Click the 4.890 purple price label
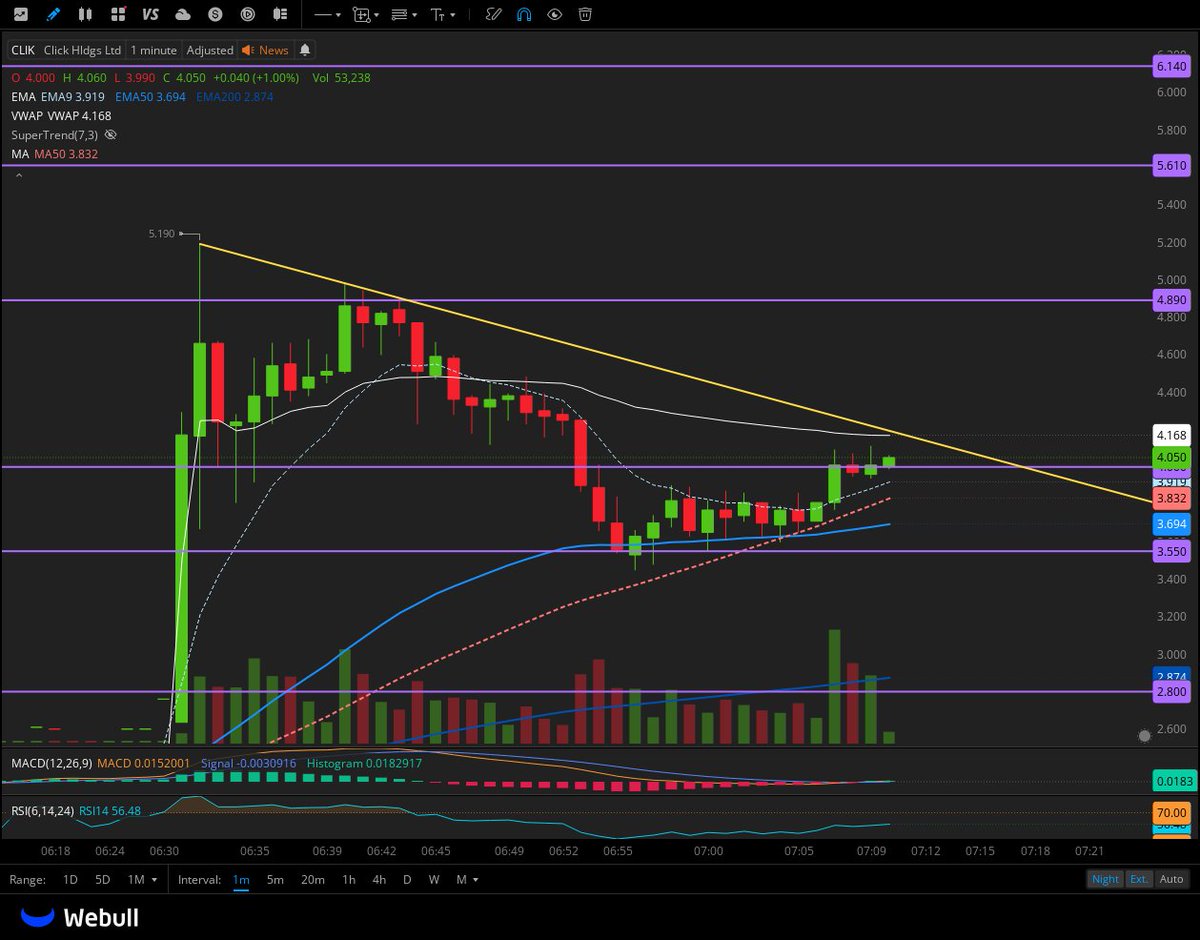Image resolution: width=1200 pixels, height=940 pixels. [1171, 300]
